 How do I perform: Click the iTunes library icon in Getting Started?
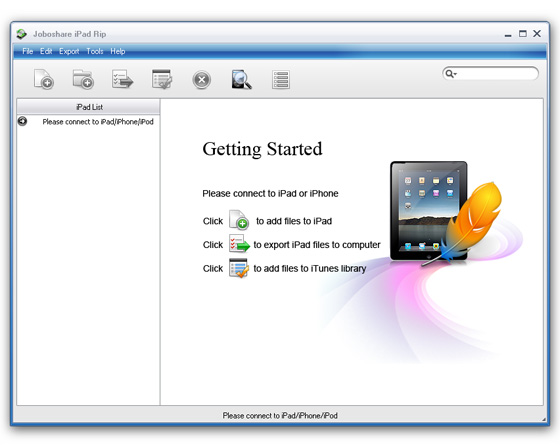click(239, 268)
